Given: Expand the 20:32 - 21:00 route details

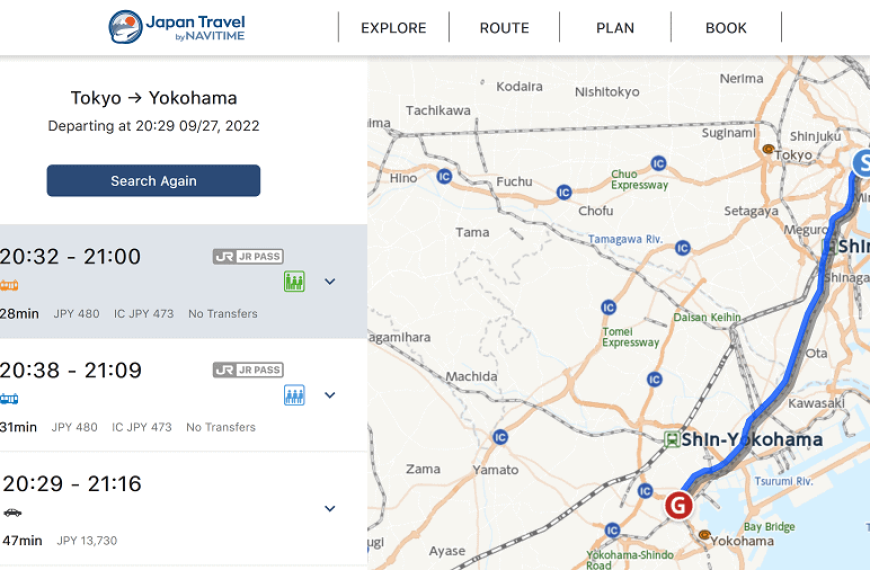Looking at the screenshot, I should (x=330, y=282).
